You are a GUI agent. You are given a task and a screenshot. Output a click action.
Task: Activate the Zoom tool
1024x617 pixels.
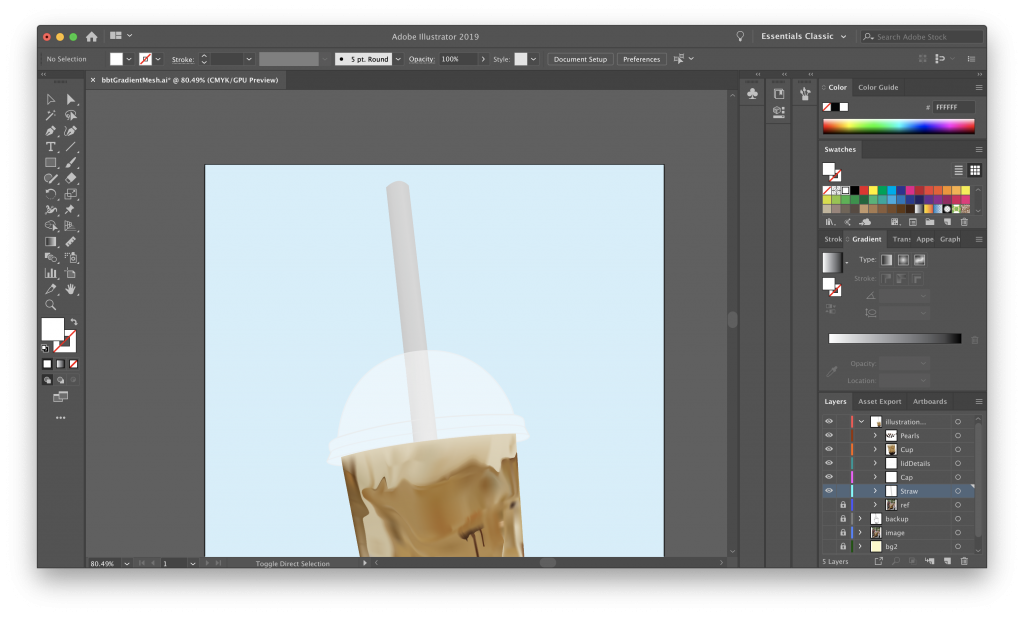(x=52, y=302)
